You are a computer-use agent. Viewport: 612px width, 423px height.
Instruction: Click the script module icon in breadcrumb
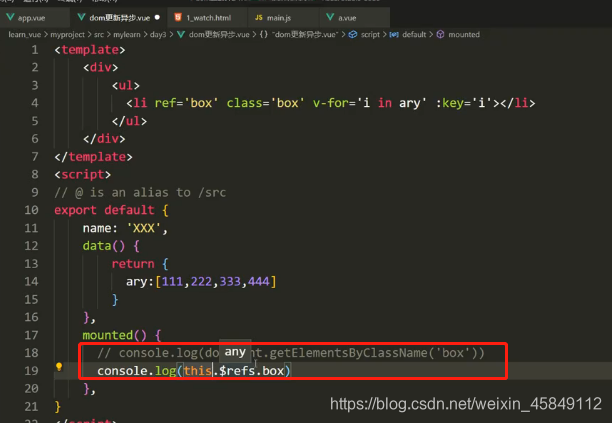click(x=353, y=34)
